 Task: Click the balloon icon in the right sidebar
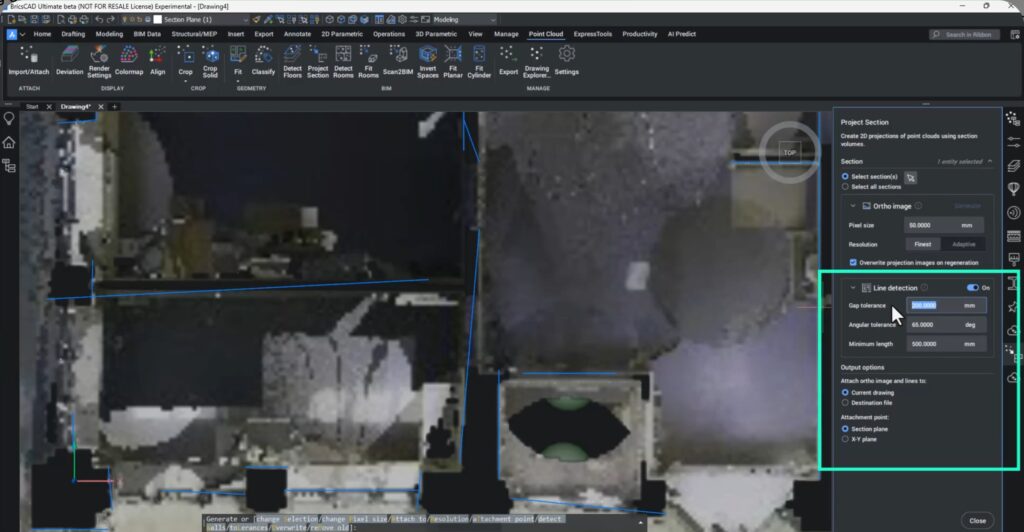[x=1014, y=189]
